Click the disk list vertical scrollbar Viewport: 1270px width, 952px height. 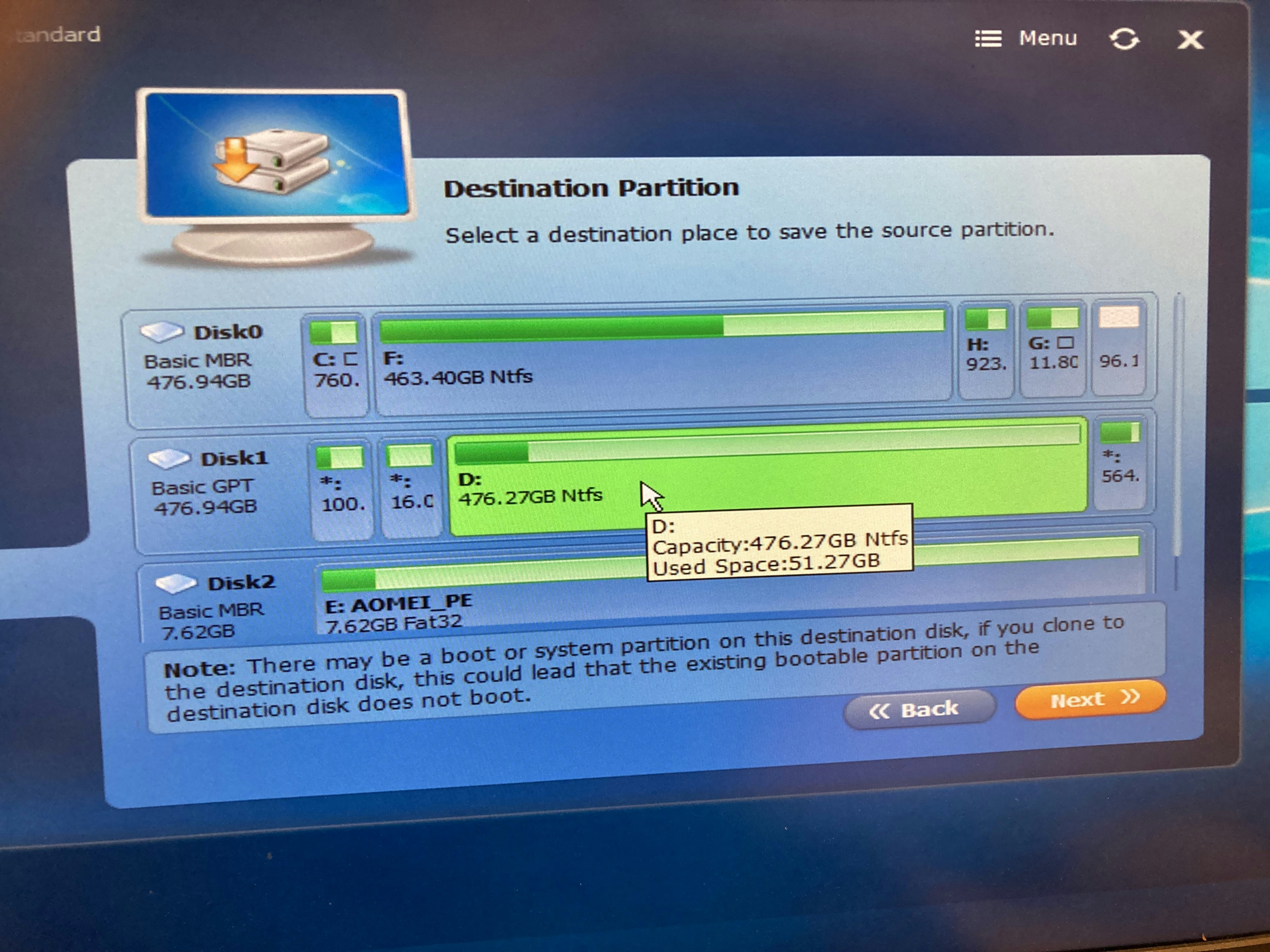tap(1178, 425)
